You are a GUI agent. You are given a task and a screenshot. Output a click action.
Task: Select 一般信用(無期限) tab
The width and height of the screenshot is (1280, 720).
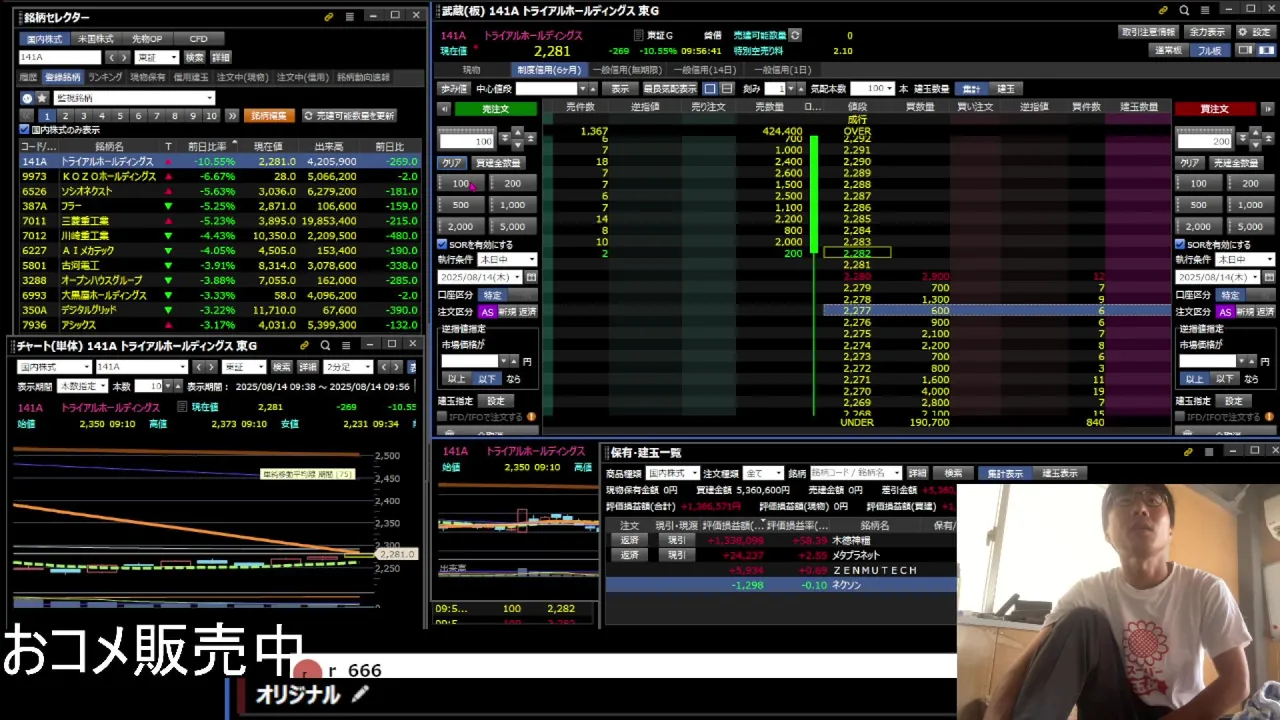[626, 70]
